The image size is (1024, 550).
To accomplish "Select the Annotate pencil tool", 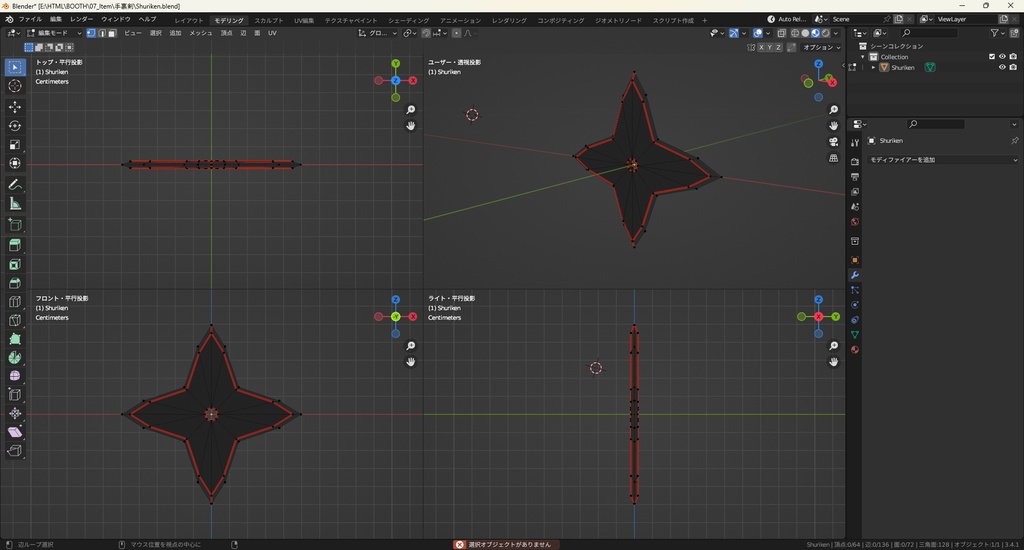I will 15,184.
